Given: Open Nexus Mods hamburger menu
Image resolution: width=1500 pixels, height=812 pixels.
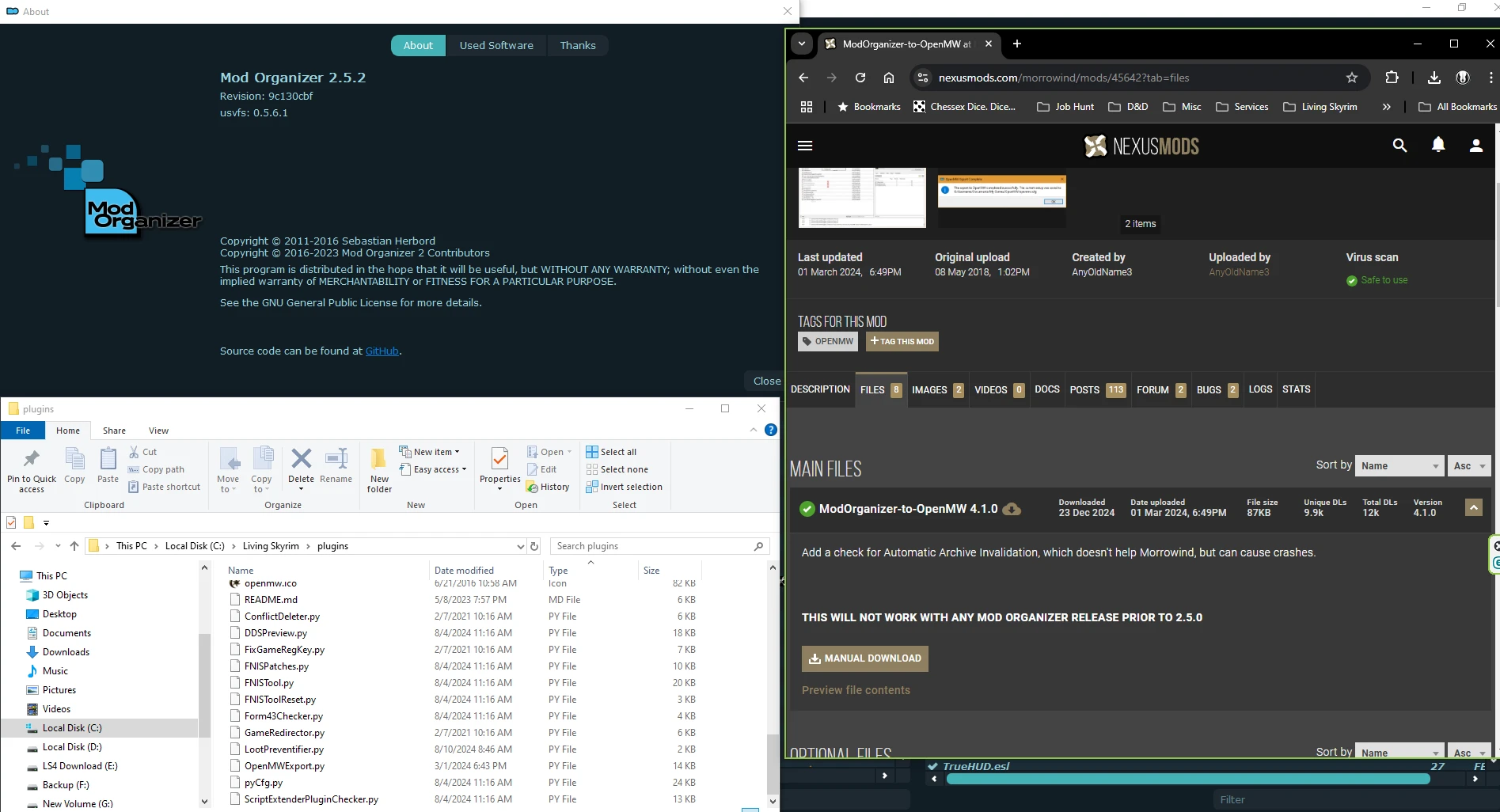Looking at the screenshot, I should pos(805,146).
